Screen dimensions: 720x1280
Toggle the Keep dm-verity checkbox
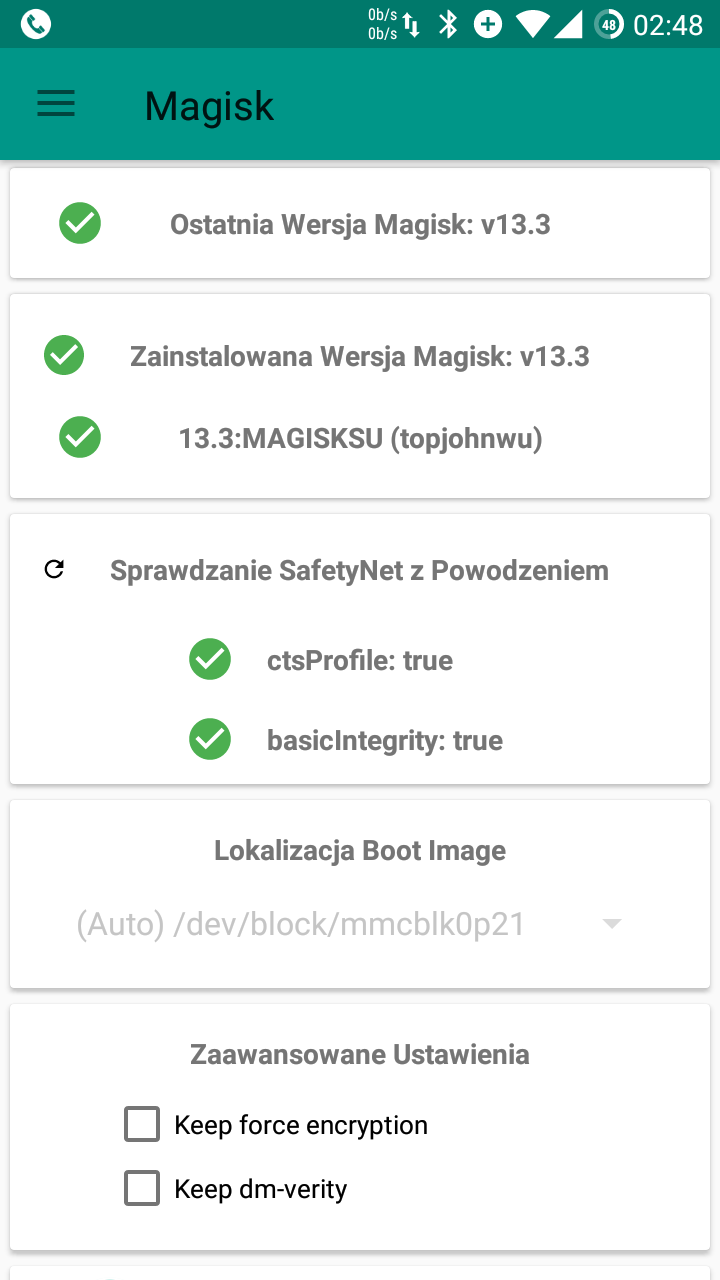[x=142, y=1188]
